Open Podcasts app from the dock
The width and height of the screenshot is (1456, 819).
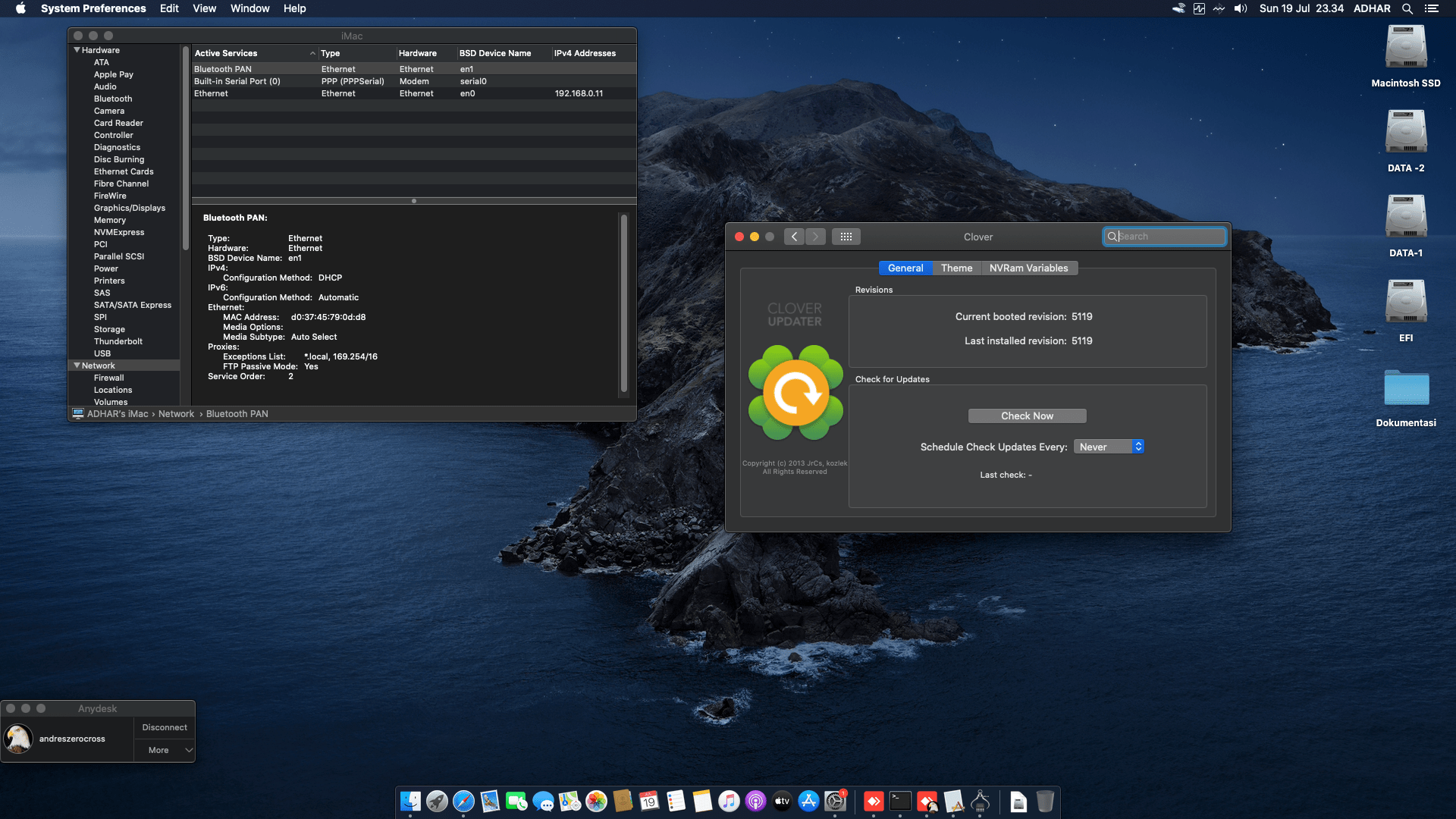point(755,802)
